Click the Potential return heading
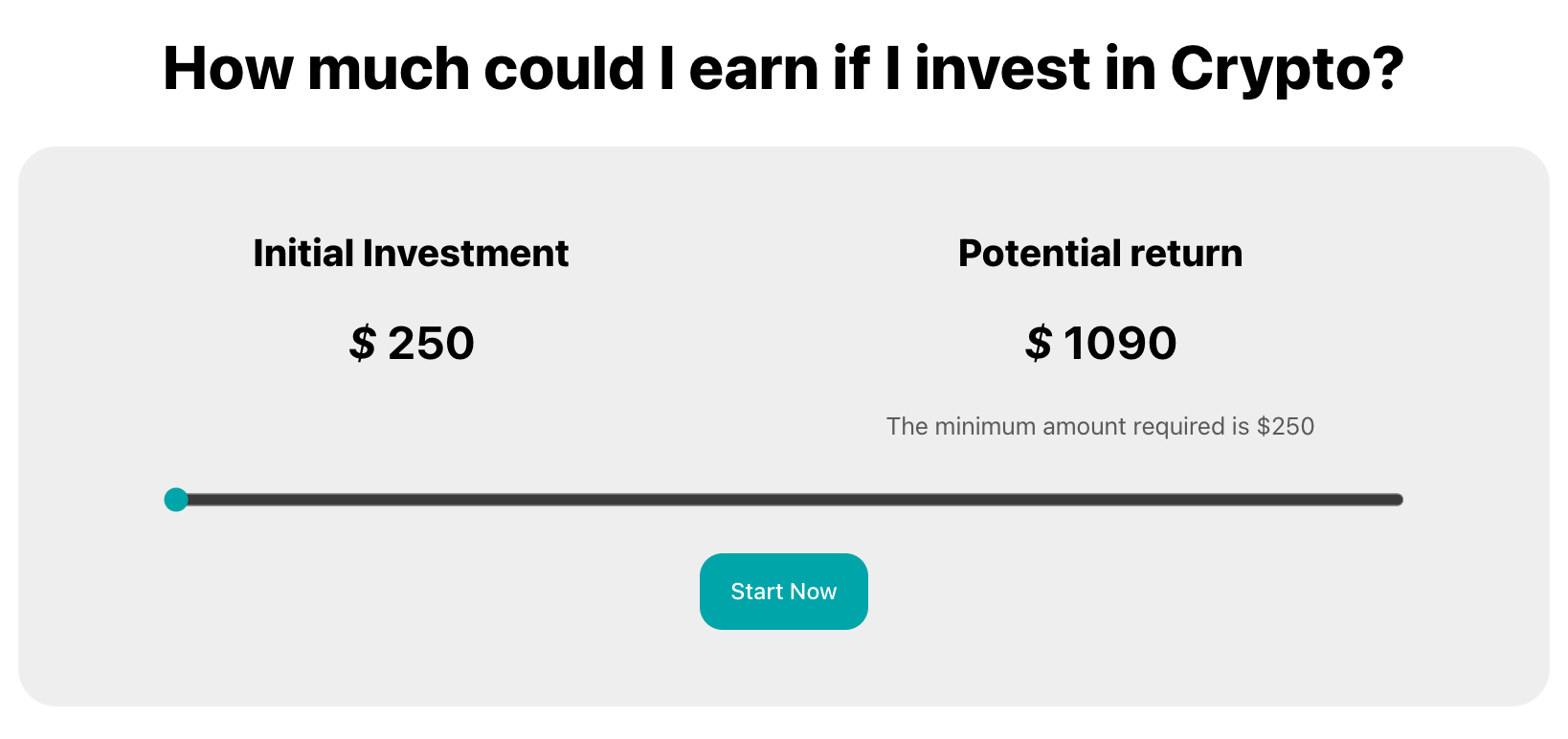 (x=1100, y=254)
